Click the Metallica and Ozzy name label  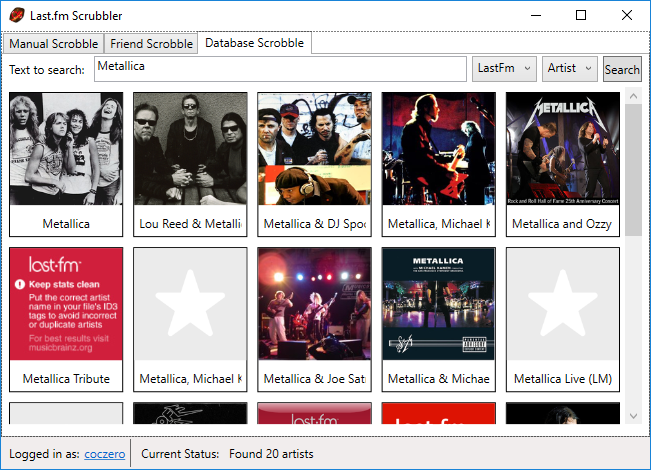coord(562,224)
